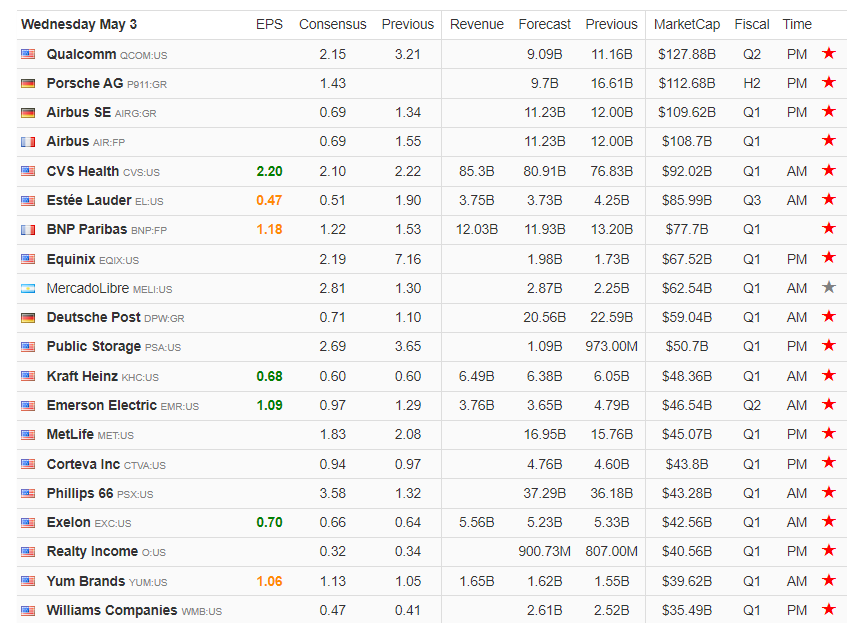Toggle the star for Deutsche Post

click(x=829, y=316)
